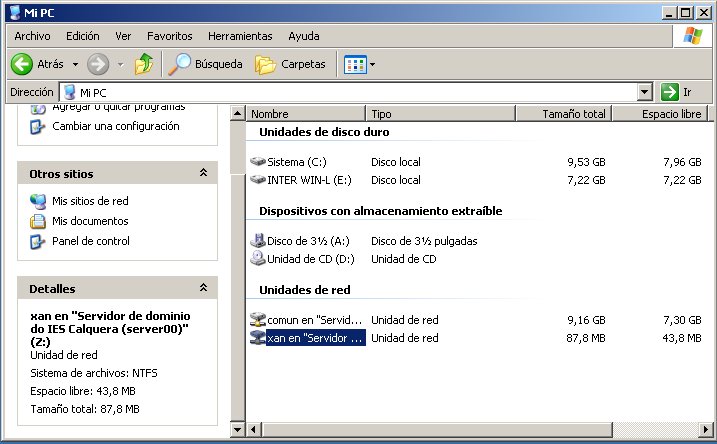Sort by the Espacio libre column header
Image resolution: width=717 pixels, height=444 pixels.
click(660, 114)
